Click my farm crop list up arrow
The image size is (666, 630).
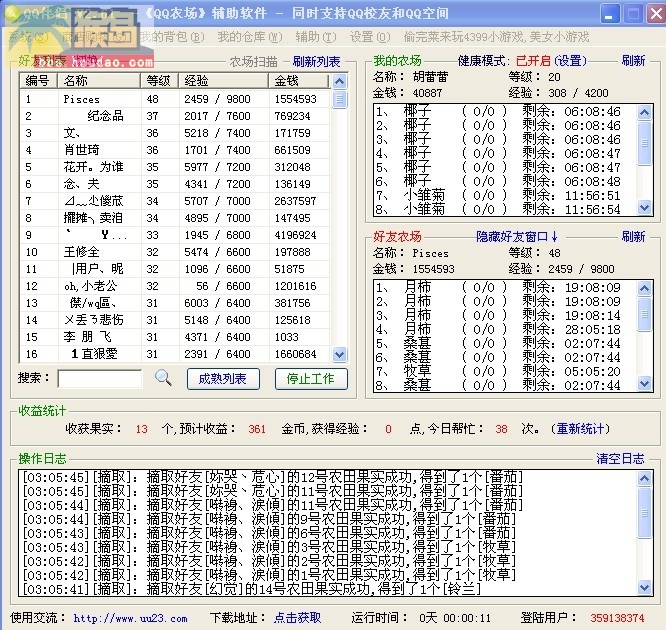(x=644, y=112)
